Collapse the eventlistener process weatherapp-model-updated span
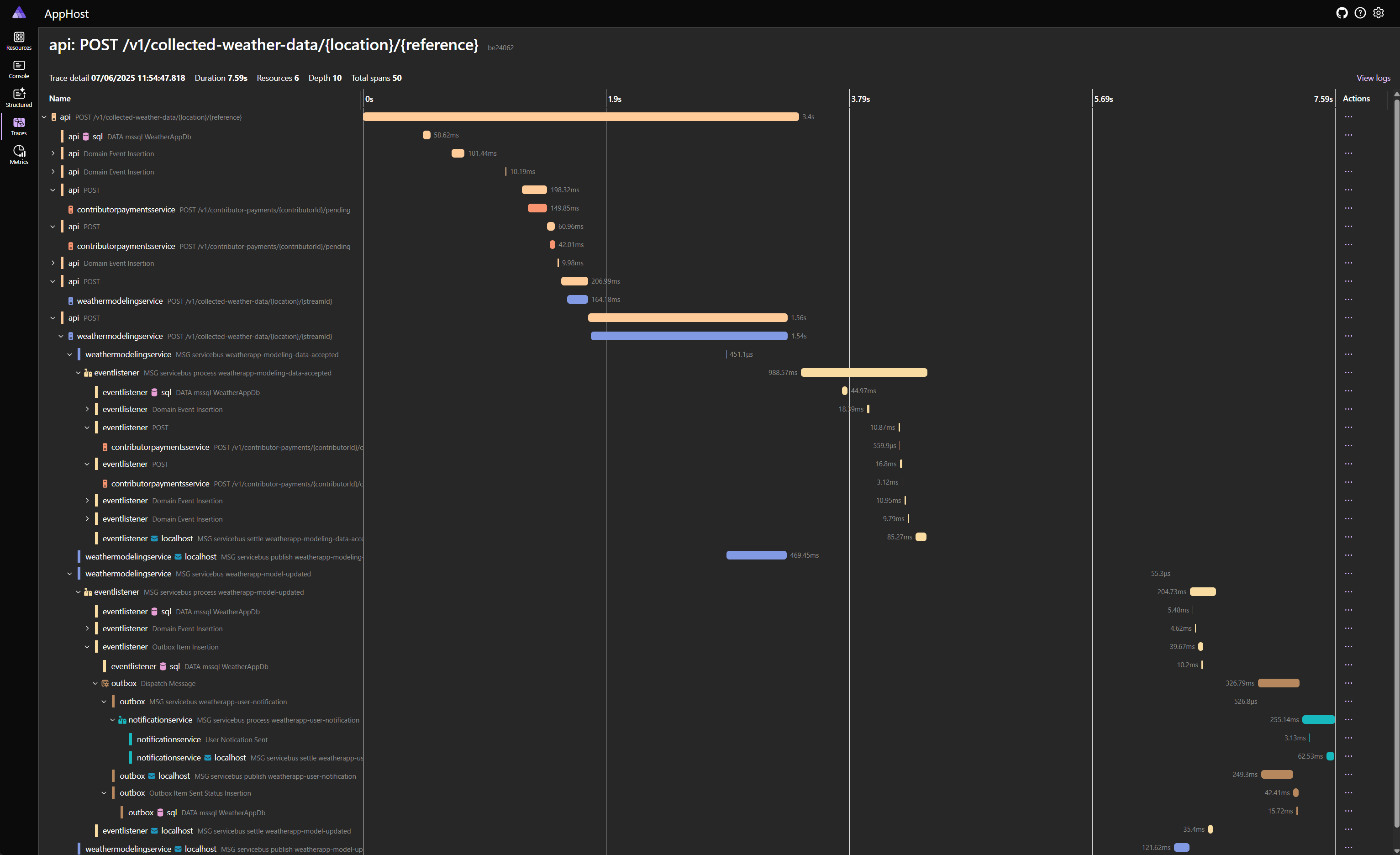1400x855 pixels. [79, 592]
